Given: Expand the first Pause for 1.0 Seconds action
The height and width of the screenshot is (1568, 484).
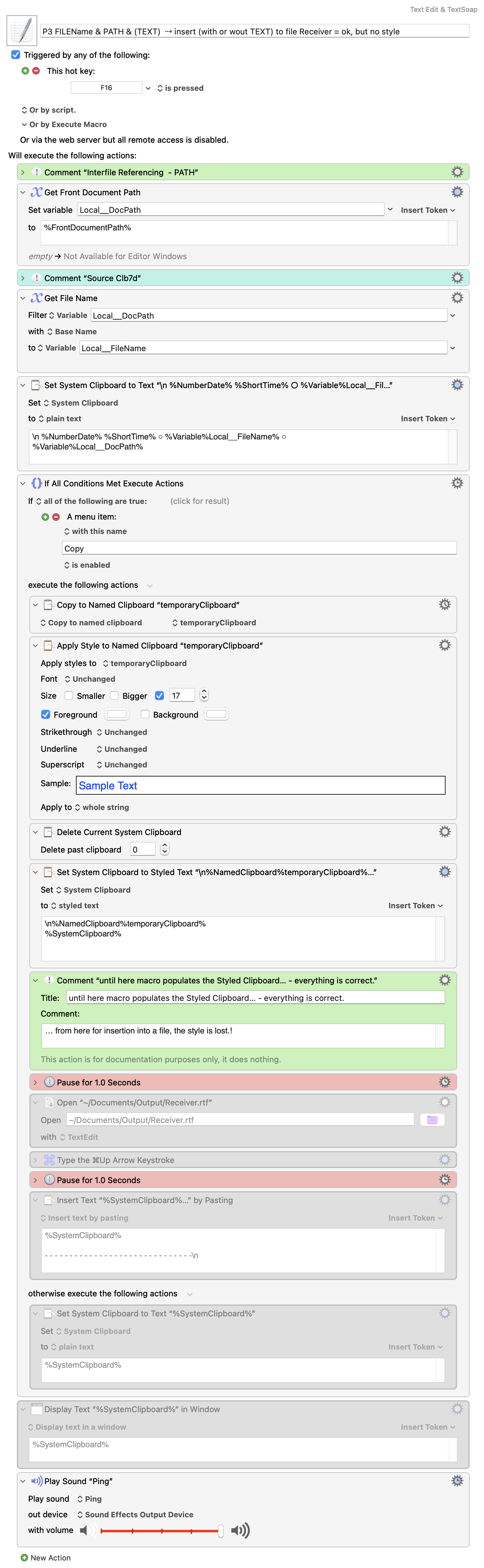Looking at the screenshot, I should (35, 1082).
